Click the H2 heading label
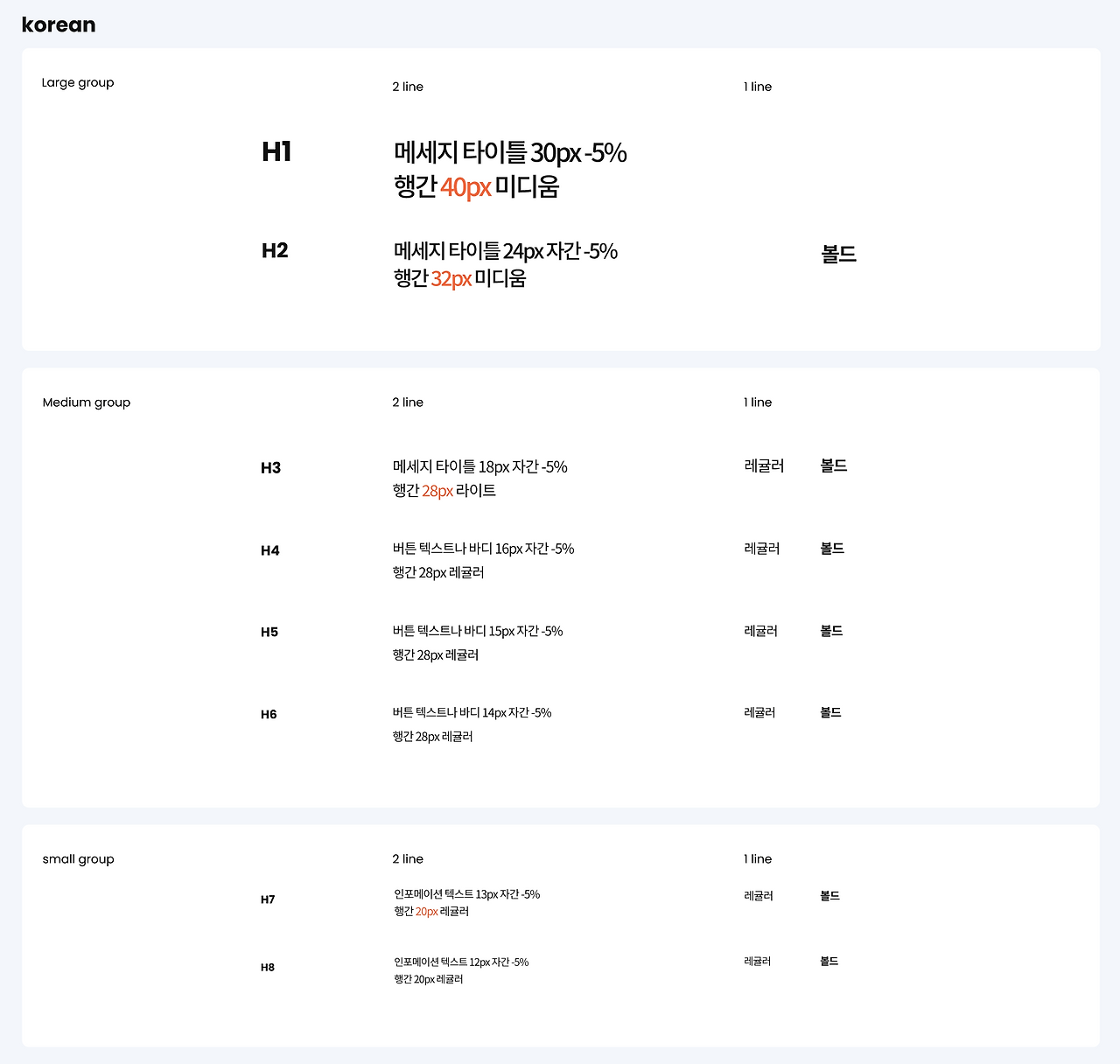Viewport: 1120px width, 1064px height. (x=275, y=250)
